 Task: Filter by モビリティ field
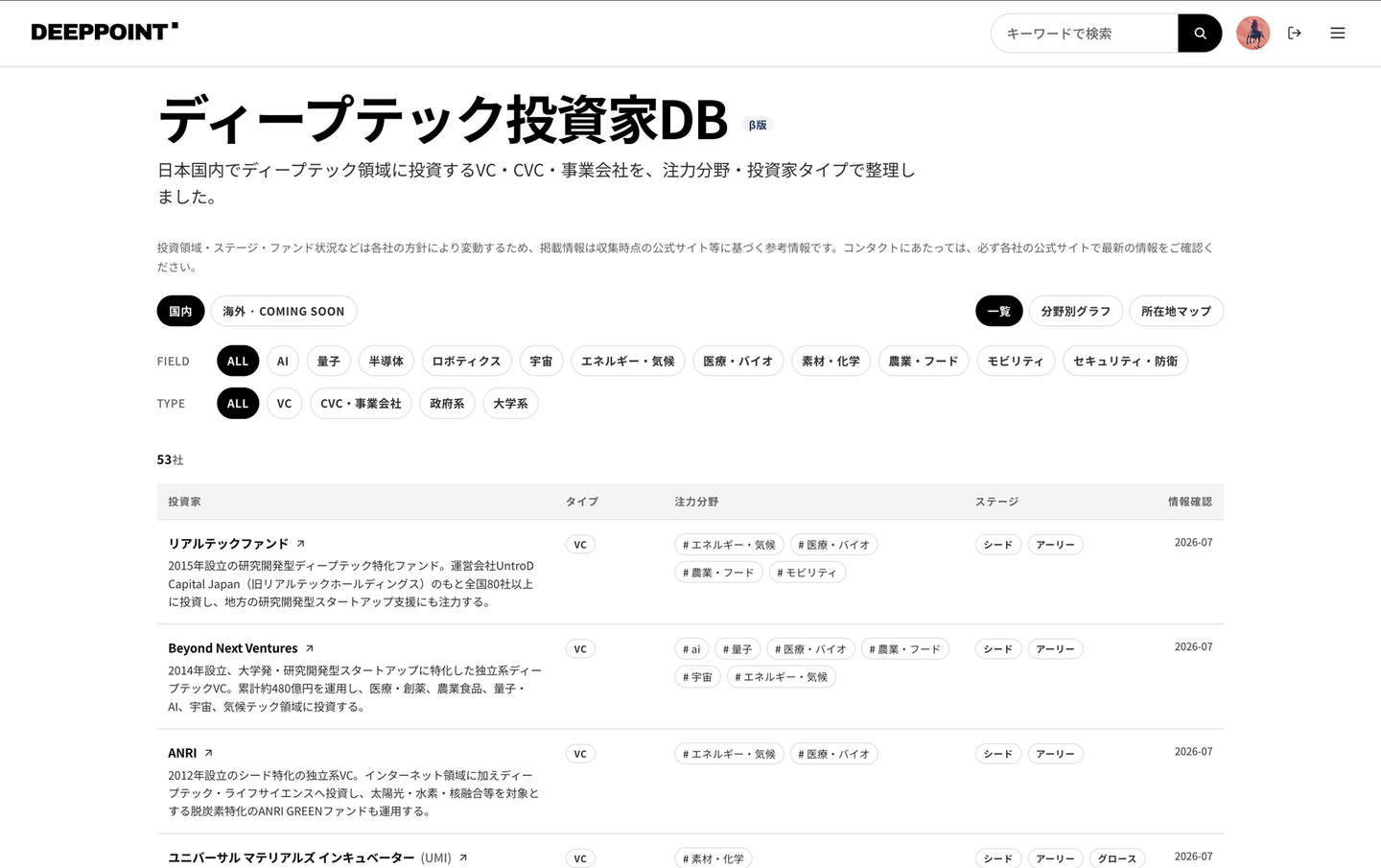click(1016, 361)
